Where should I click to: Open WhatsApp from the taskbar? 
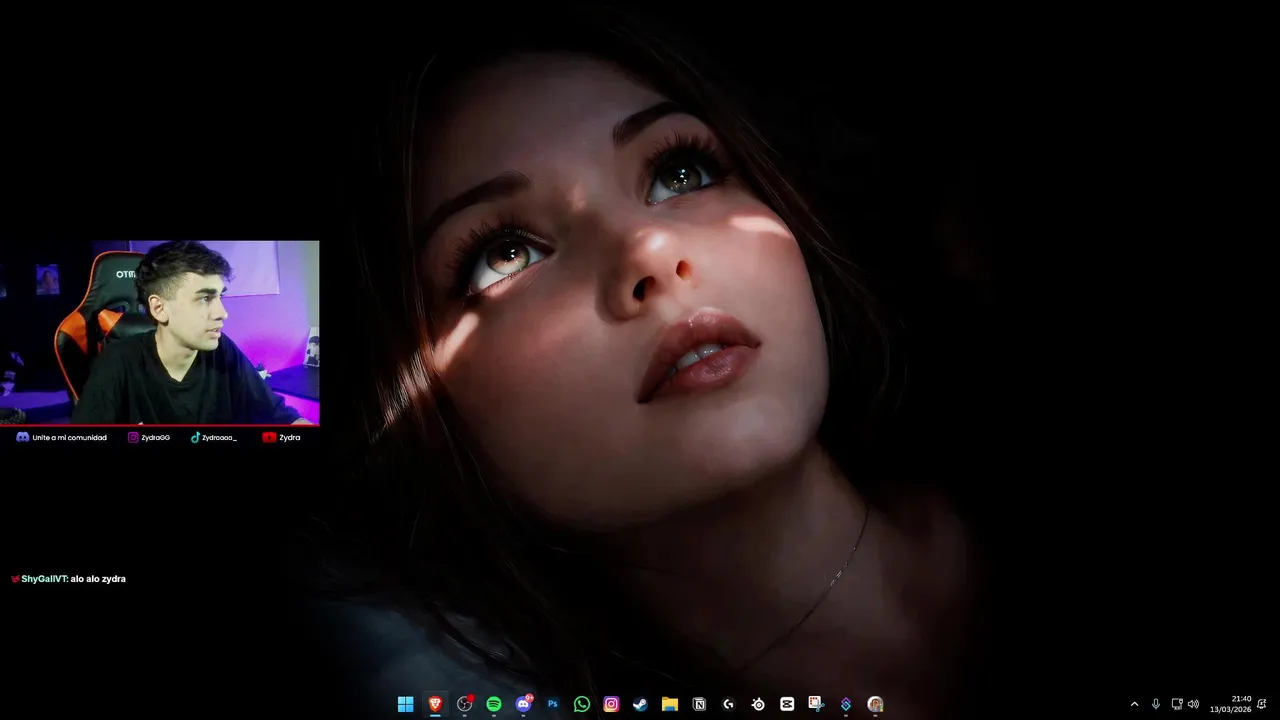click(x=582, y=704)
